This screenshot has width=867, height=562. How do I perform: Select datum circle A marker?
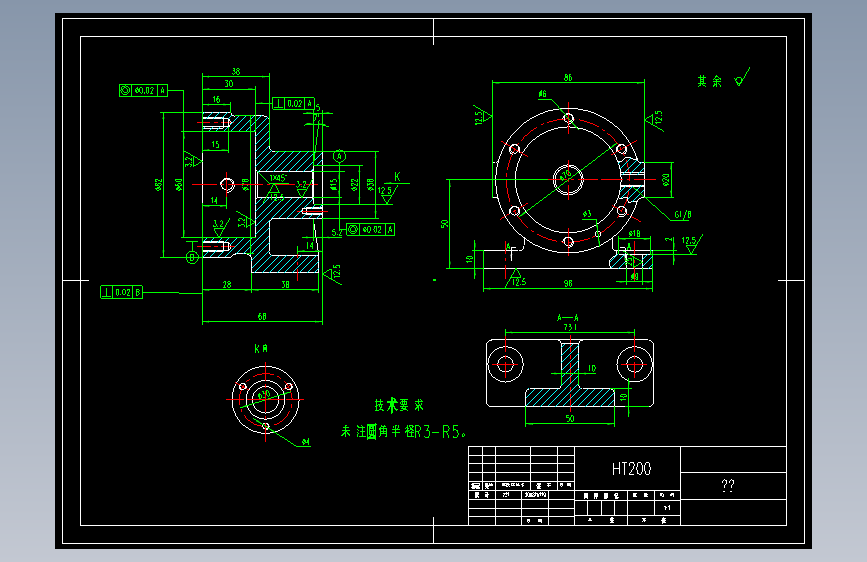[x=340, y=157]
